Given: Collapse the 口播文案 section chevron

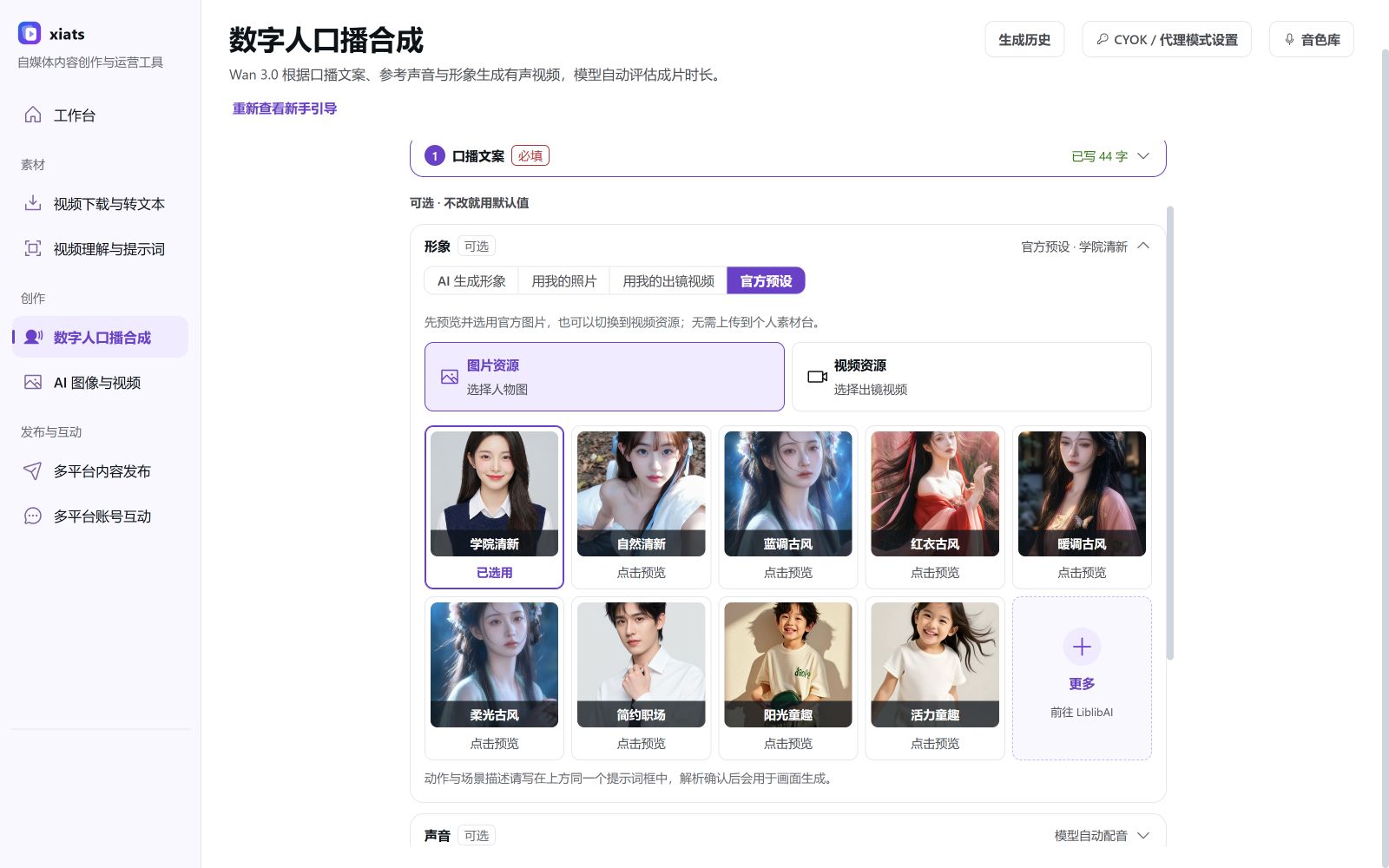Looking at the screenshot, I should pos(1143,156).
